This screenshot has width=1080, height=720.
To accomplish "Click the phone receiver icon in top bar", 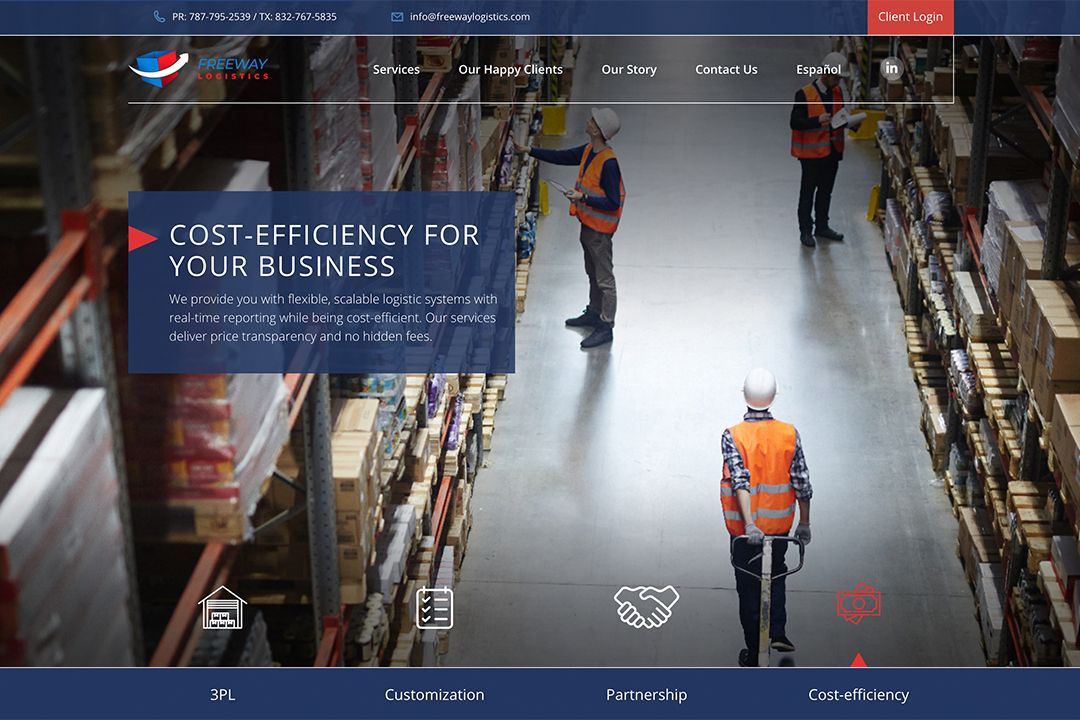I will click(159, 16).
